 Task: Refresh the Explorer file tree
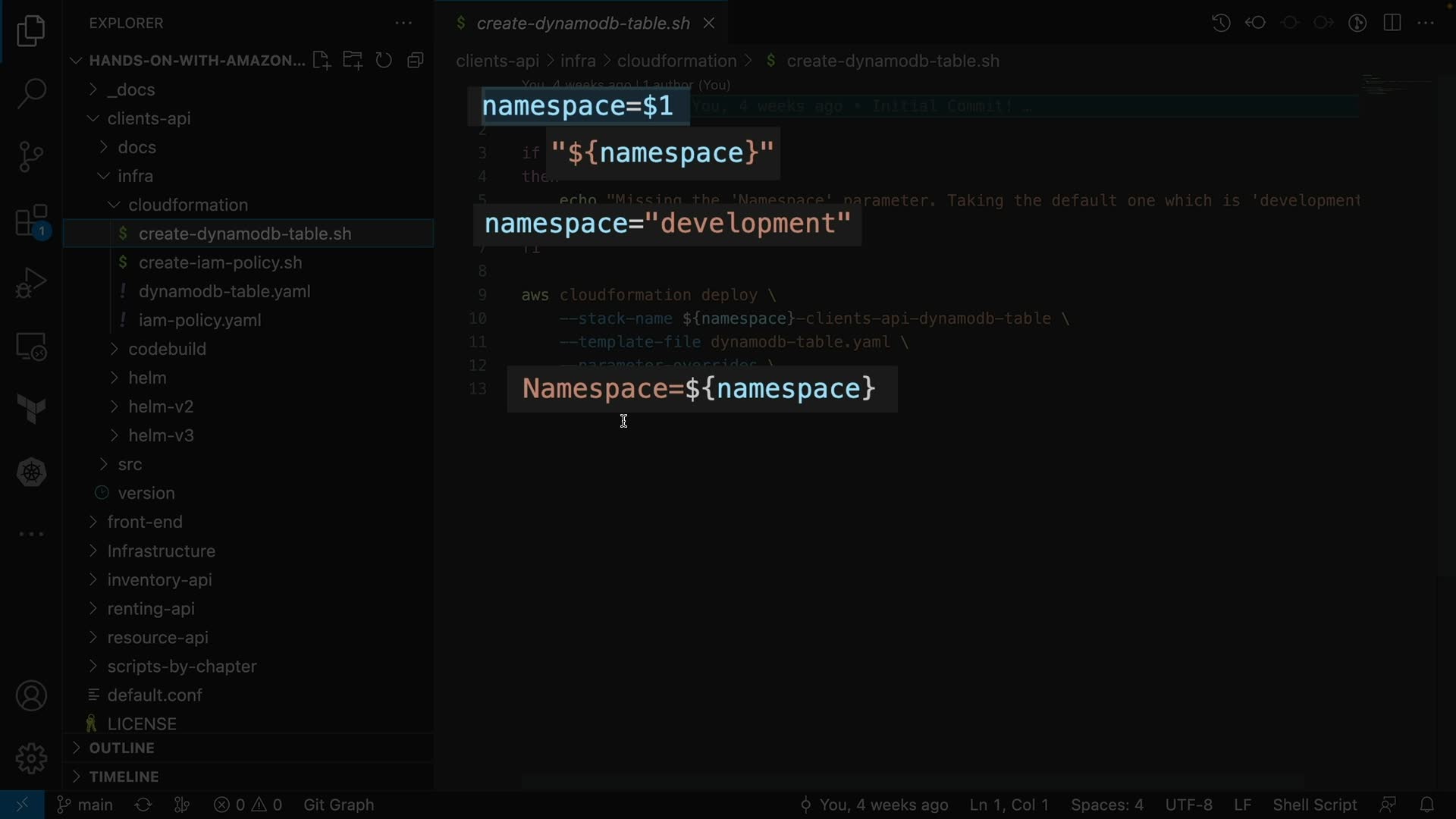pyautogui.click(x=384, y=61)
